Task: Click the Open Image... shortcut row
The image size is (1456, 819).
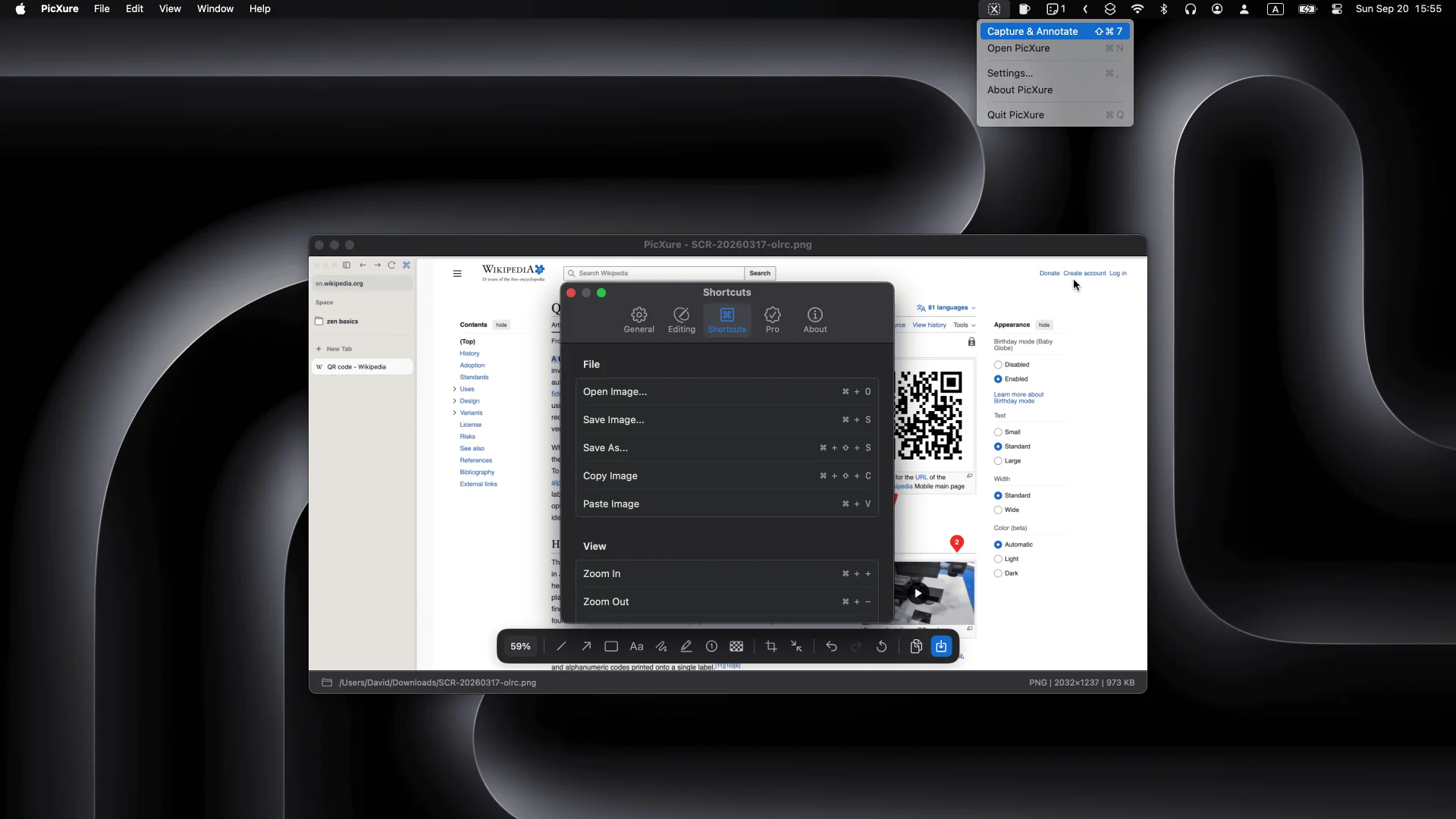Action: point(726,392)
